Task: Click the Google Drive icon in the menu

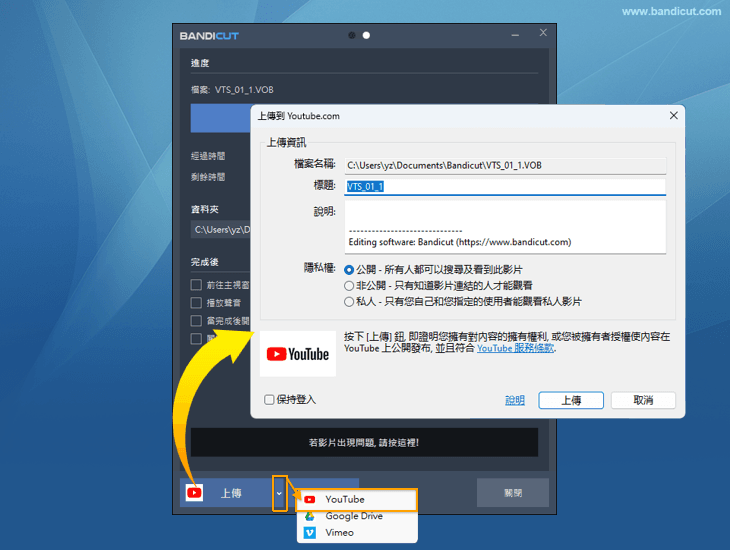Action: pyautogui.click(x=310, y=516)
